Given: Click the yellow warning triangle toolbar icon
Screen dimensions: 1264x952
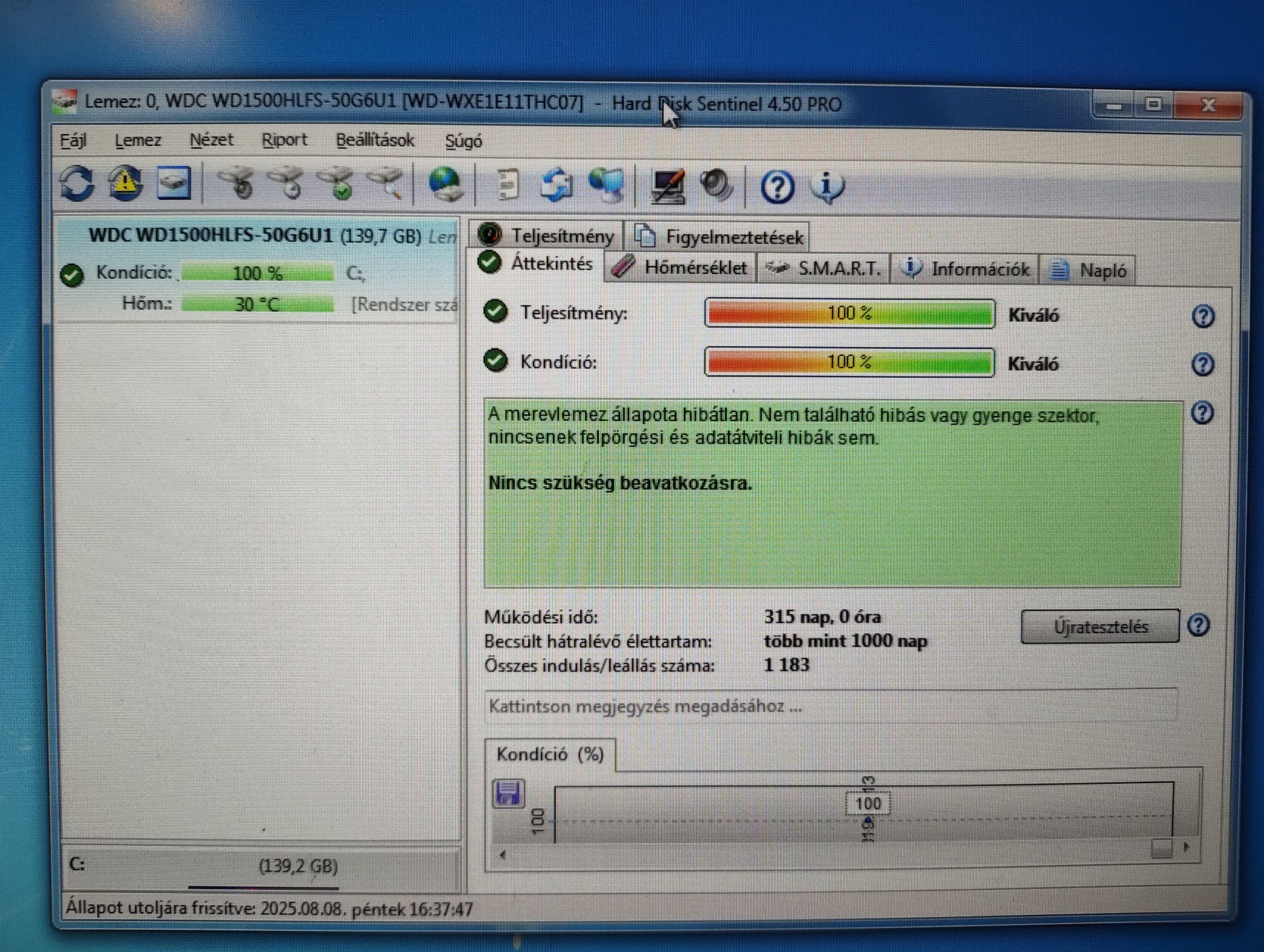Looking at the screenshot, I should 125,183.
